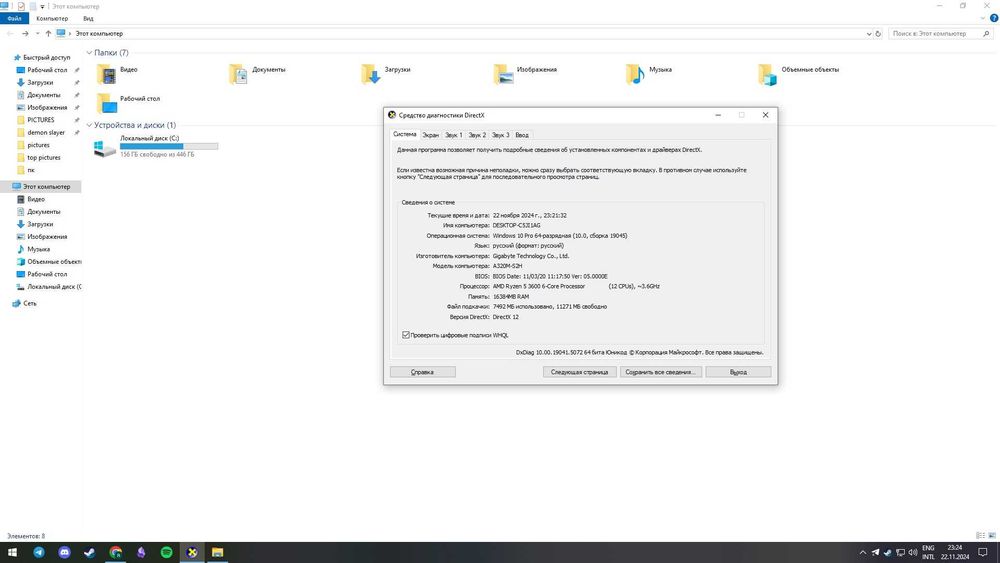The height and width of the screenshot is (563, 1000).
Task: Open Spotify from the taskbar
Action: click(x=166, y=552)
